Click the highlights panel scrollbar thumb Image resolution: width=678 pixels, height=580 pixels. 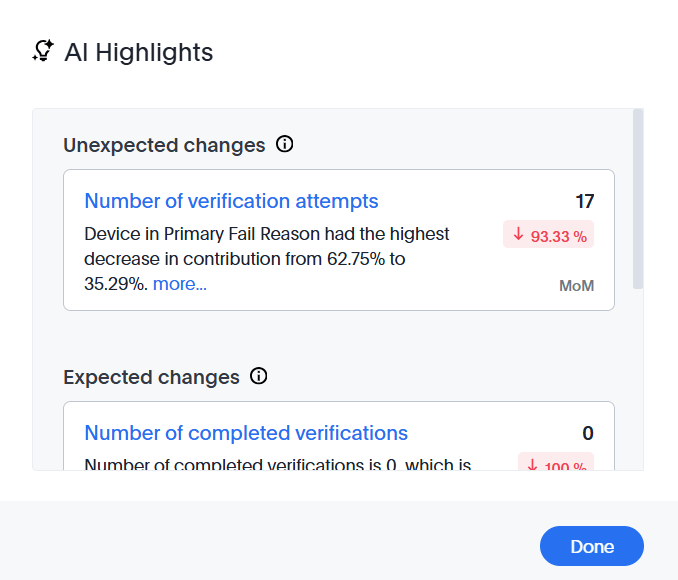(x=638, y=200)
